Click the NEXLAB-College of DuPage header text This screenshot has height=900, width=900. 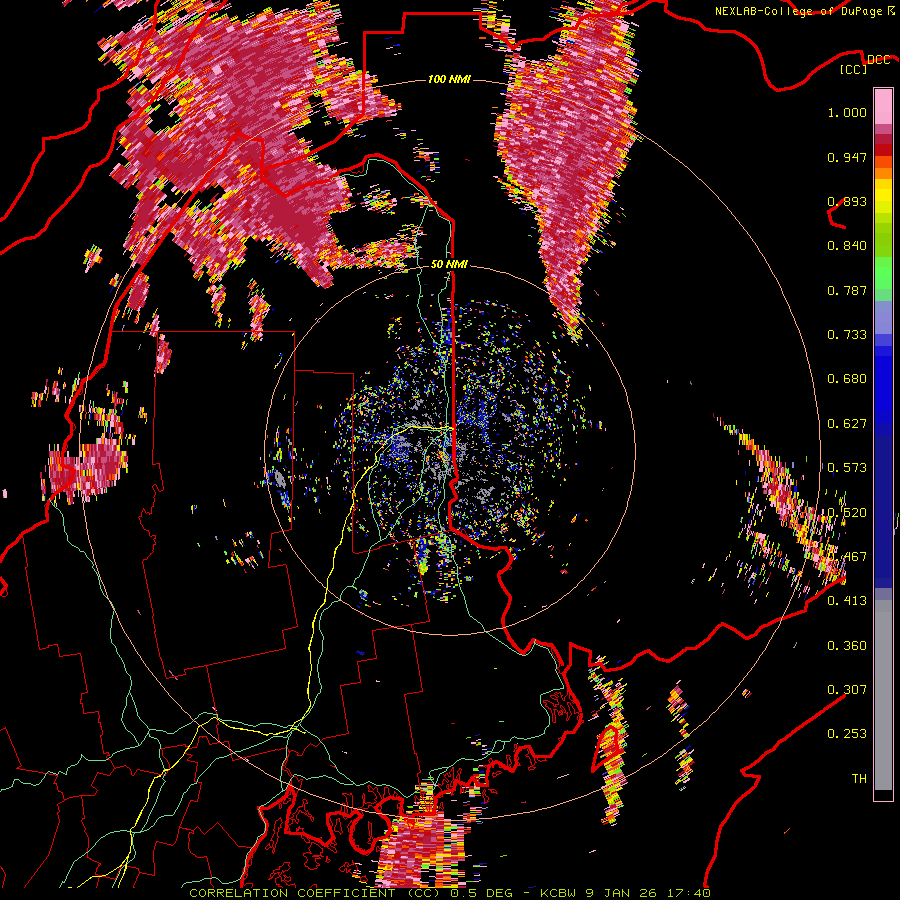[798, 11]
